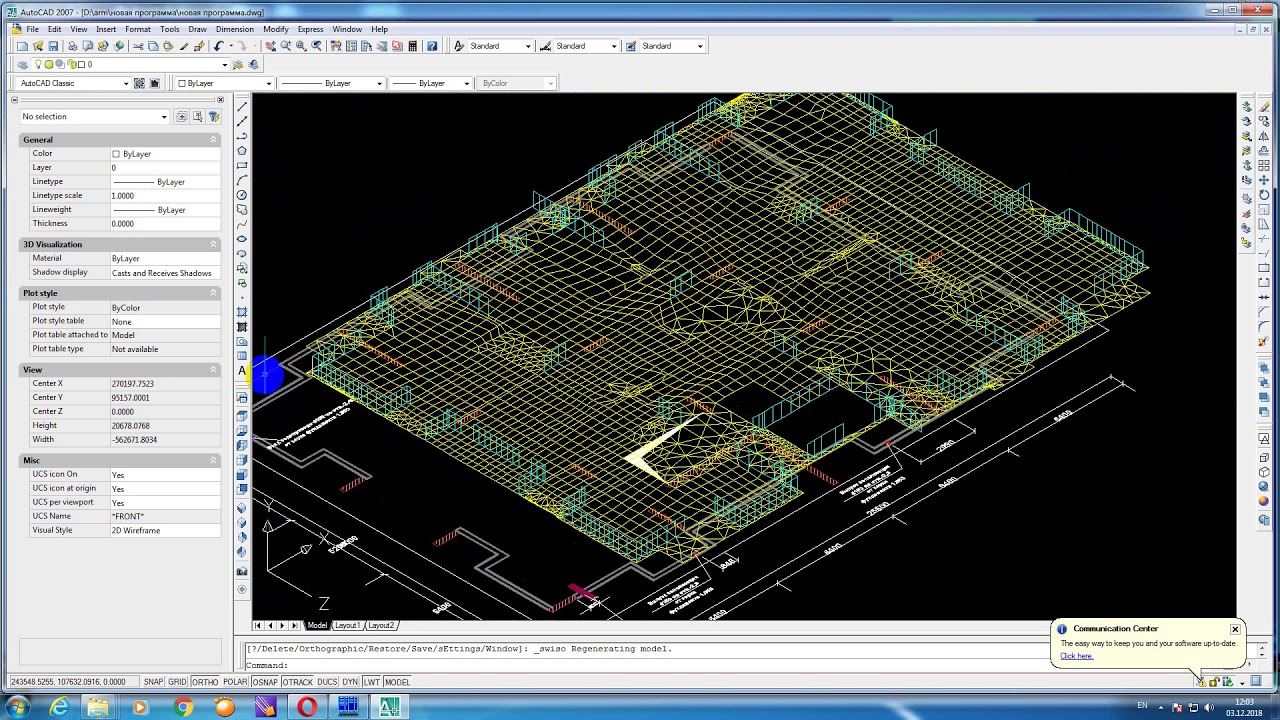The image size is (1280, 720).
Task: Toggle GRID display in status bar
Action: pos(177,682)
